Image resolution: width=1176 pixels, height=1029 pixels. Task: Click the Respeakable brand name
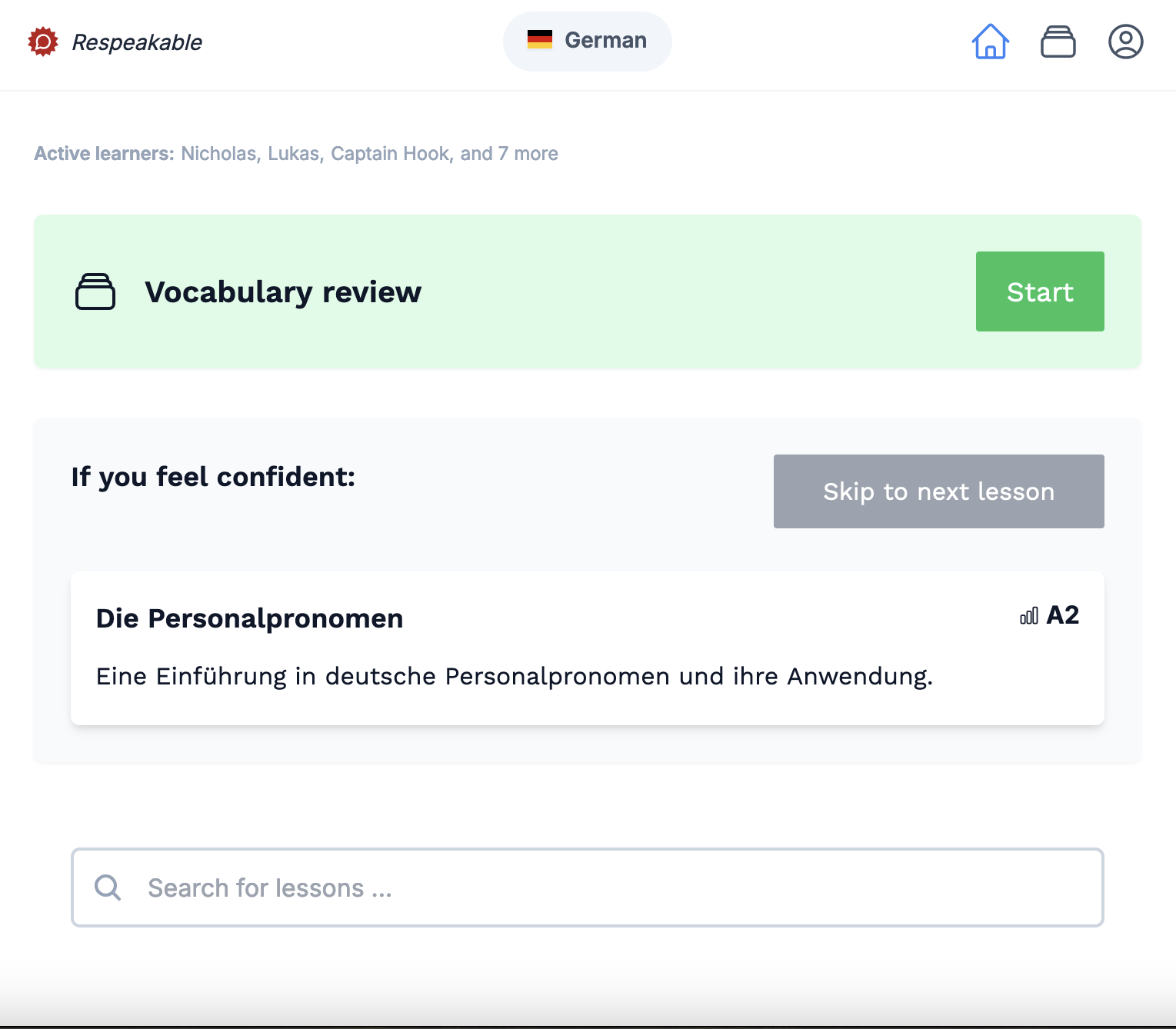pyautogui.click(x=137, y=42)
